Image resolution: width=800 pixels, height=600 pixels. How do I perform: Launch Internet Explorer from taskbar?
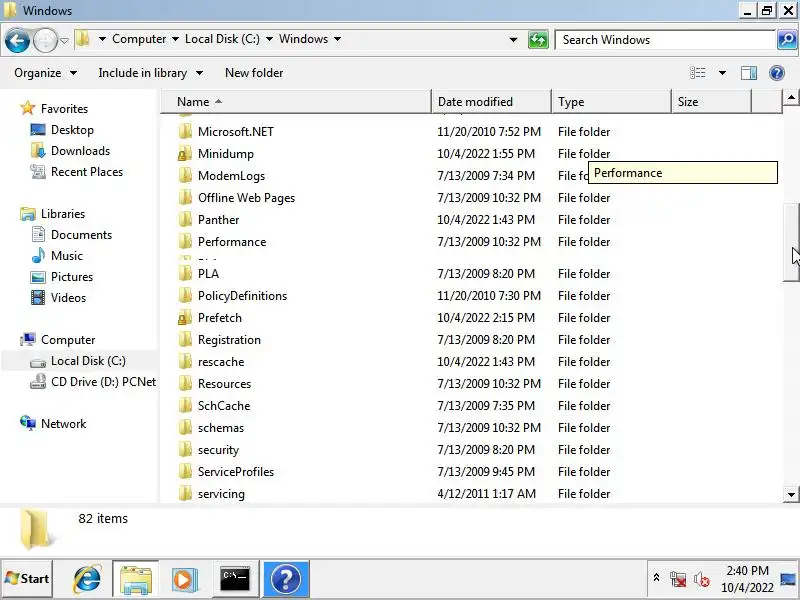point(87,579)
